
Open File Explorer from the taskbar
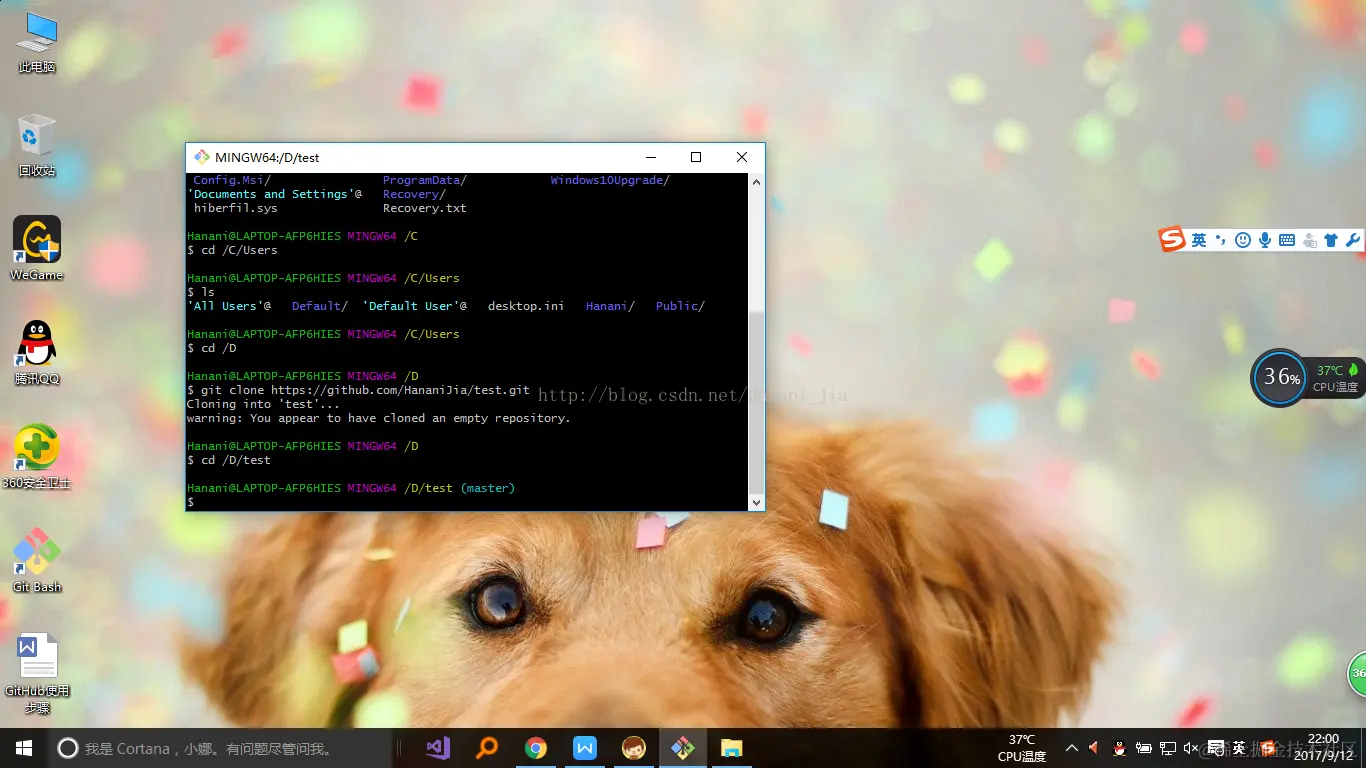tap(732, 748)
